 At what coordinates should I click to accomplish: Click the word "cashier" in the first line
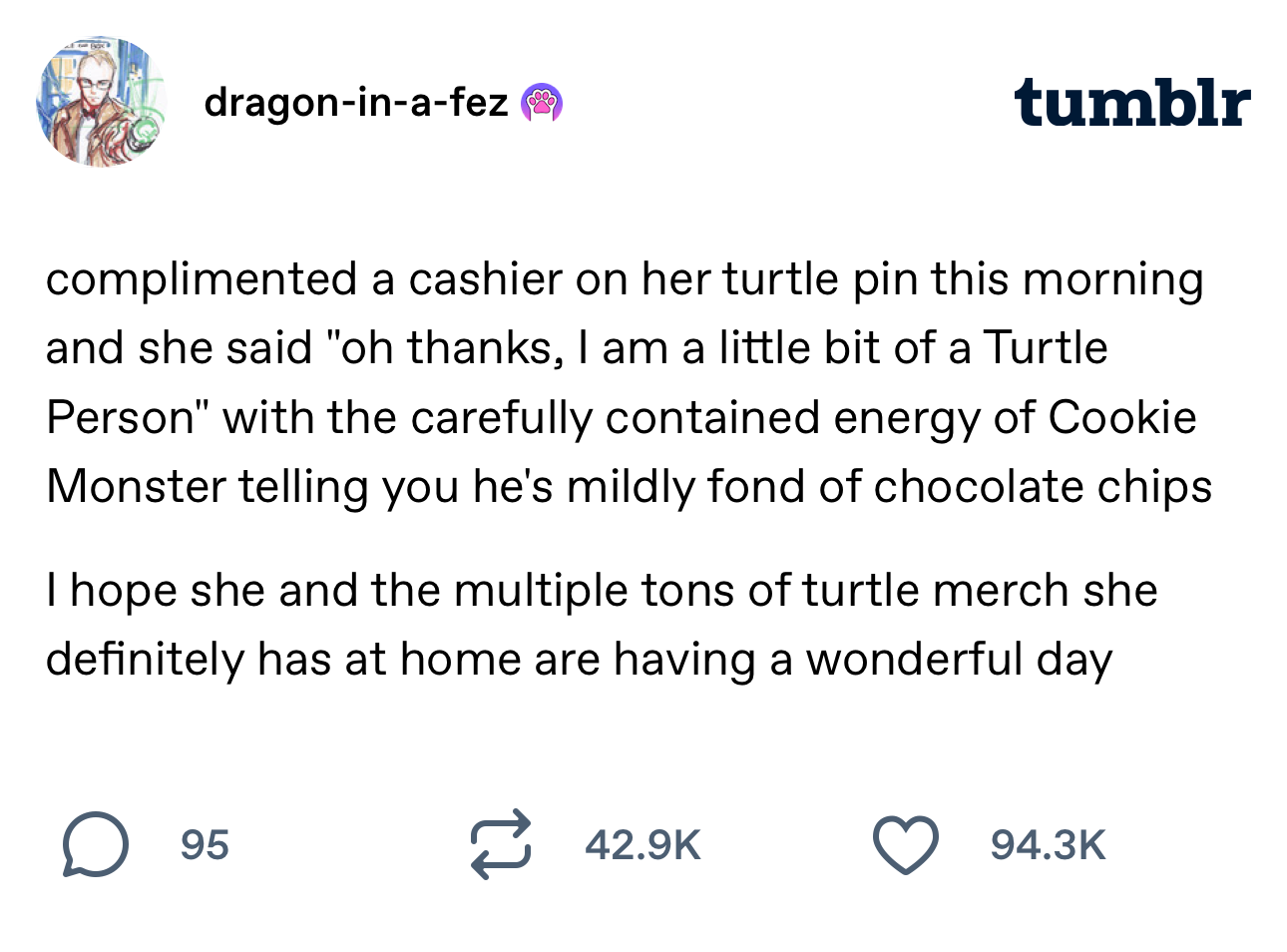485,279
